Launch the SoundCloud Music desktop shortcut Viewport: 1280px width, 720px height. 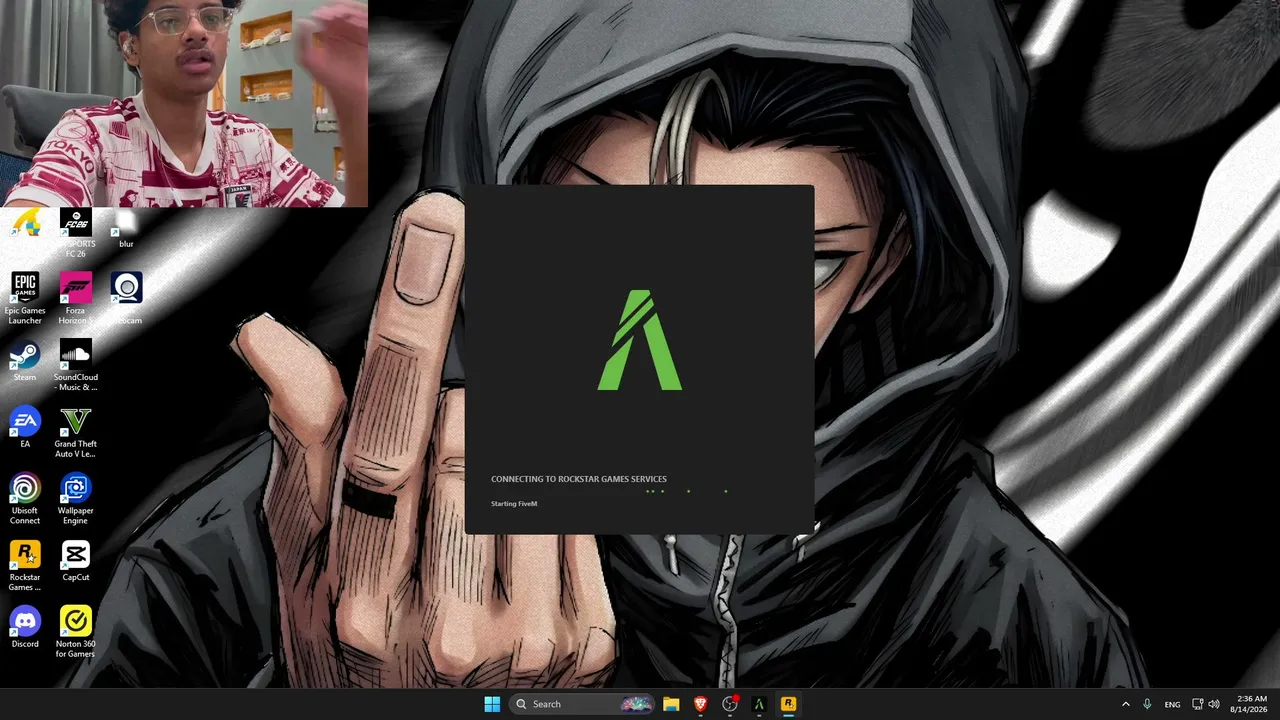coord(76,365)
